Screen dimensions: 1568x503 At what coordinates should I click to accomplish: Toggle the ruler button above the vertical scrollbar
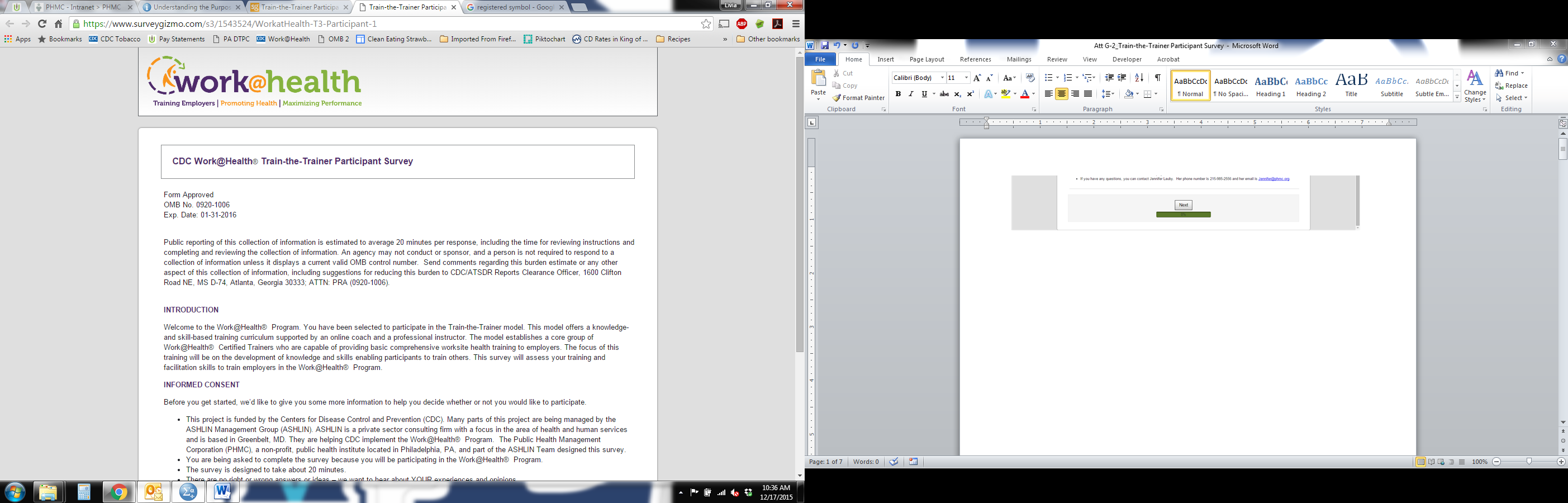[x=1562, y=123]
